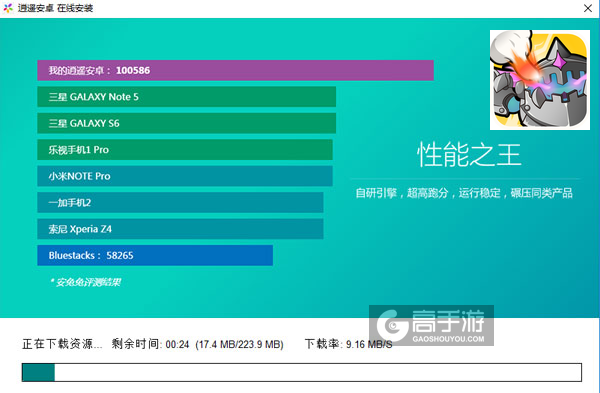Click the castle game icon thumbnail
The image size is (600, 393).
540,80
